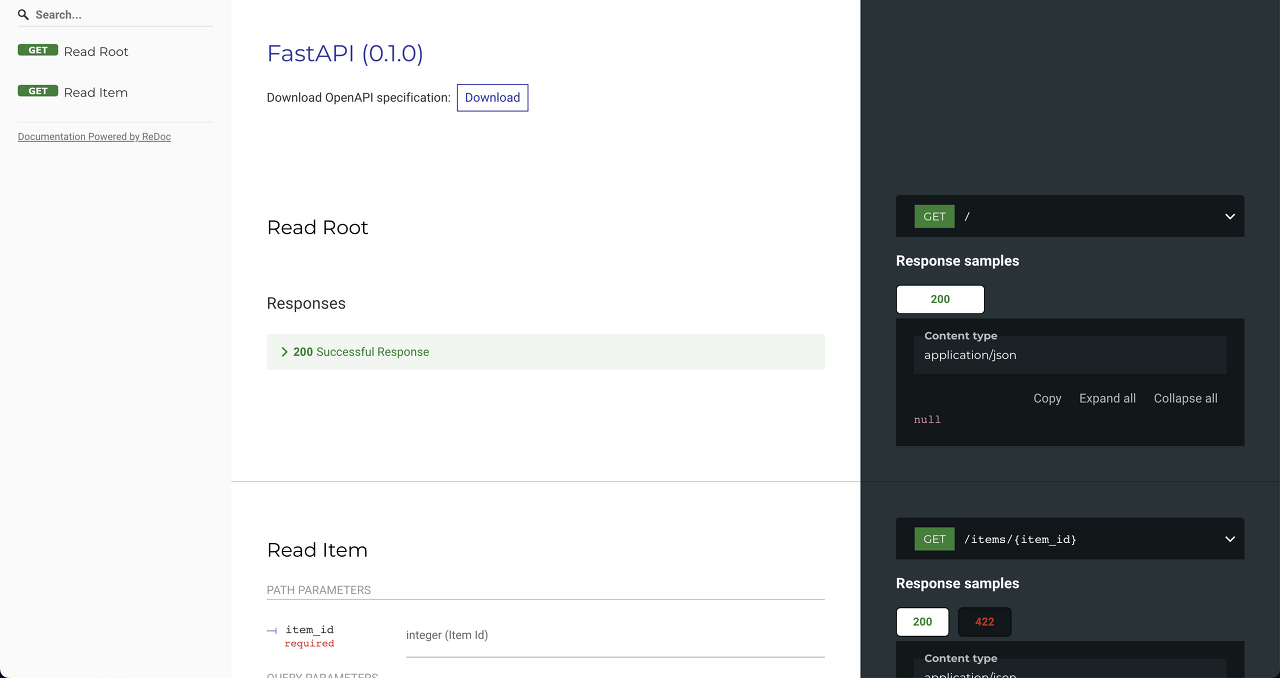Image resolution: width=1280 pixels, height=678 pixels.
Task: Click the GET badge for root path
Action: [x=934, y=216]
